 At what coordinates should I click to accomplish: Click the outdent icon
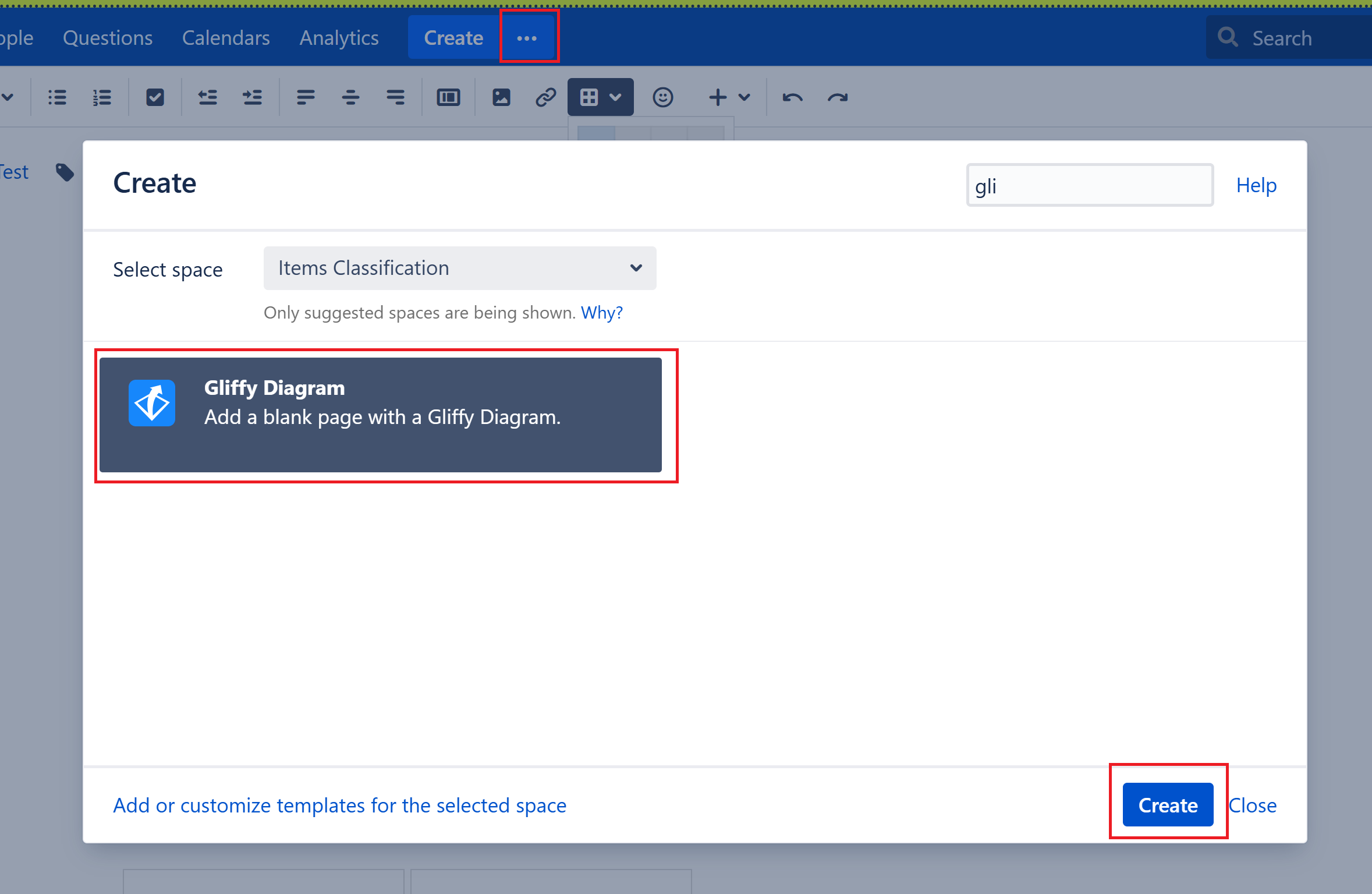click(x=208, y=97)
